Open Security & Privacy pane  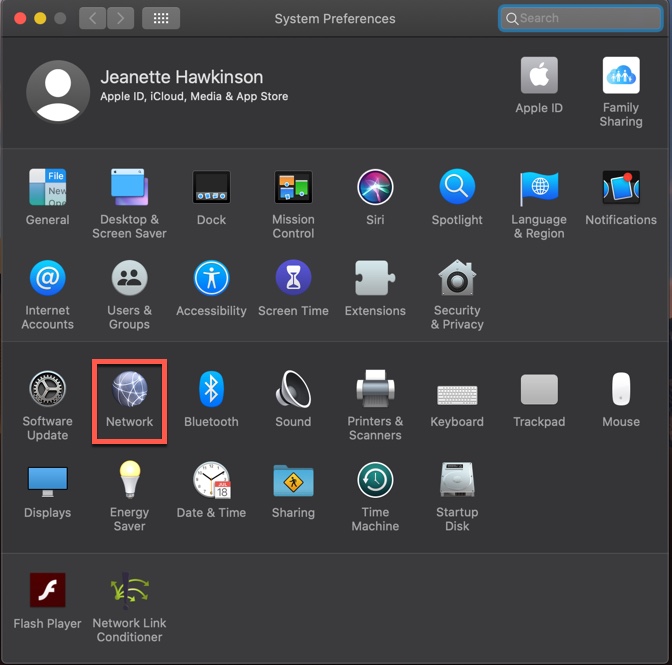point(457,278)
